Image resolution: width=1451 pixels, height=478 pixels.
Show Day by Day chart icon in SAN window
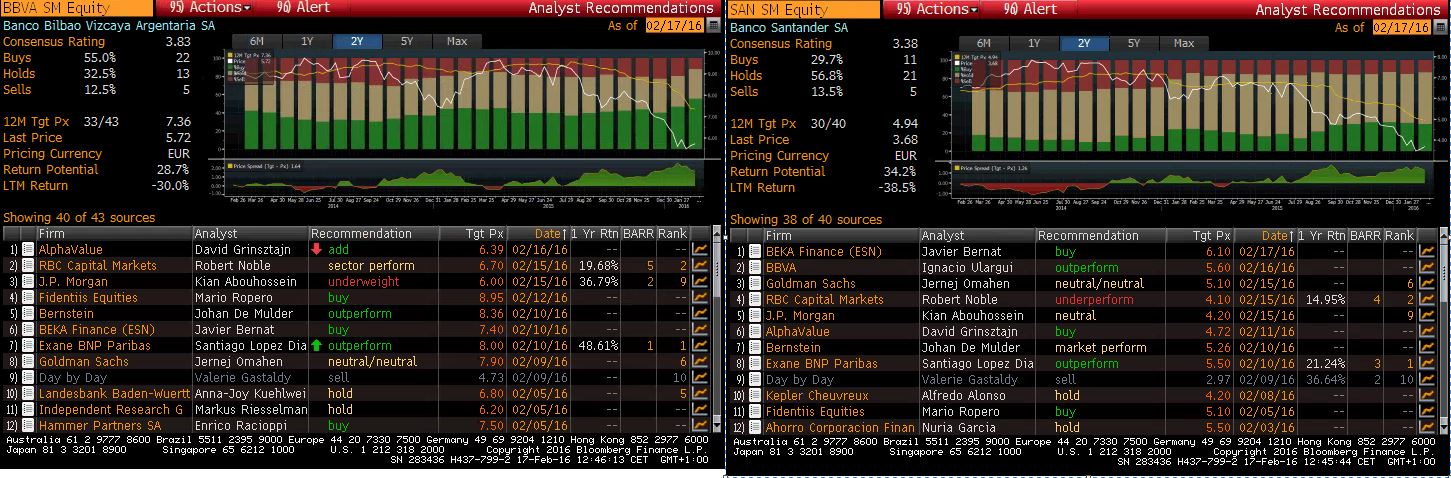coord(1427,380)
